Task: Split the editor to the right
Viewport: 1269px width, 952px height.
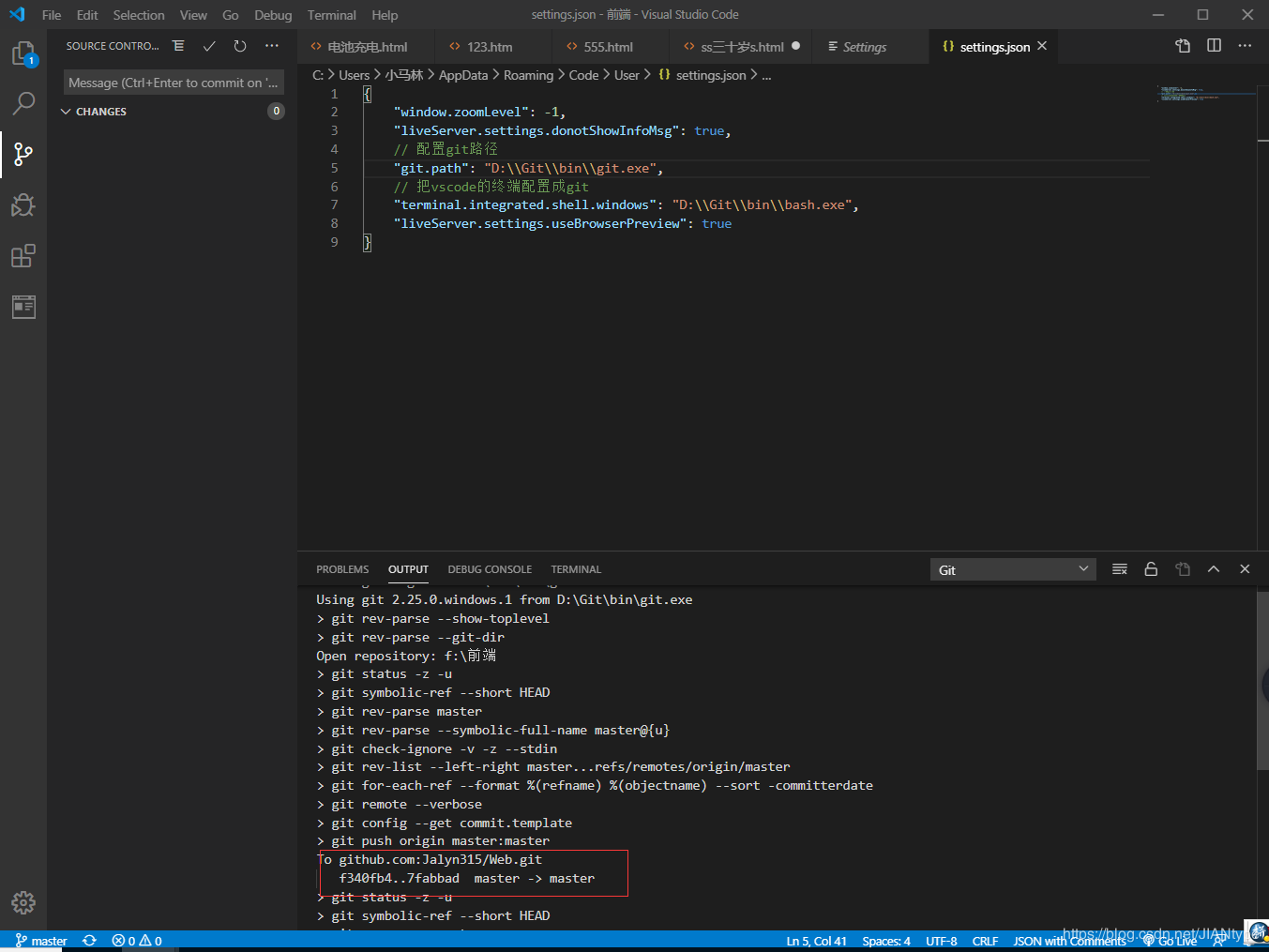Action: point(1214,46)
